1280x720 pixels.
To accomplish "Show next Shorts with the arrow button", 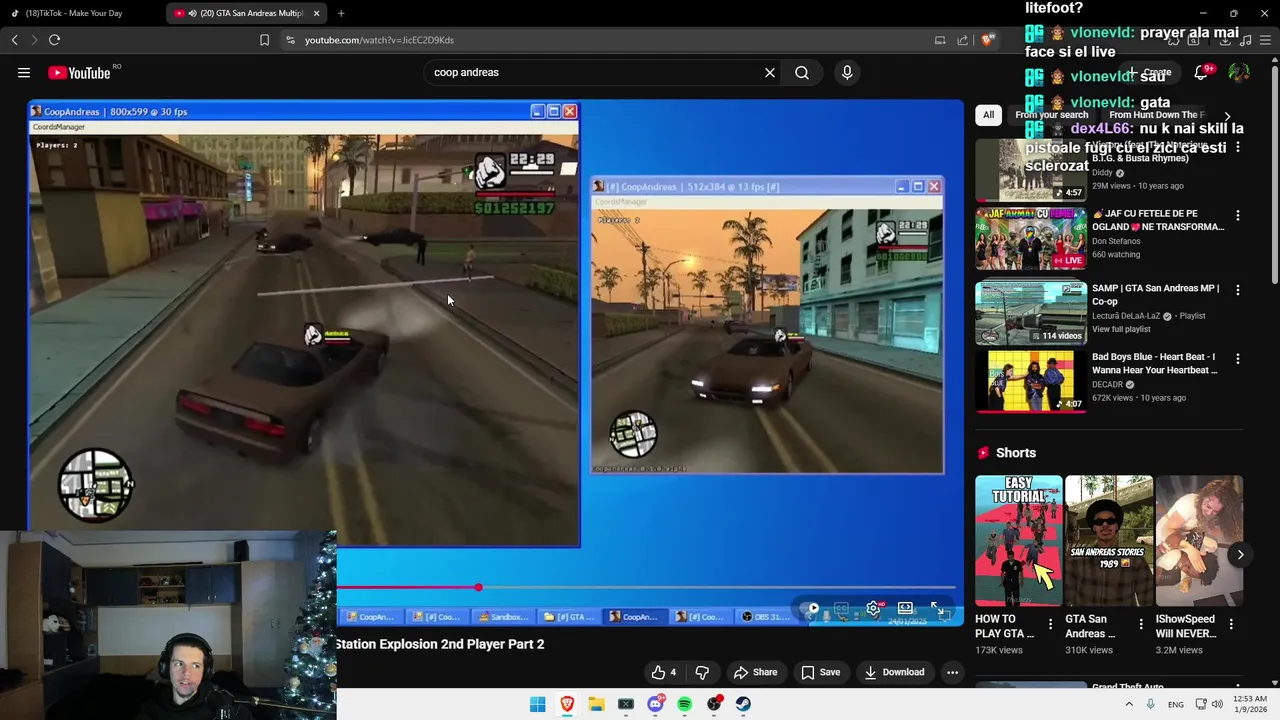I will point(1240,555).
